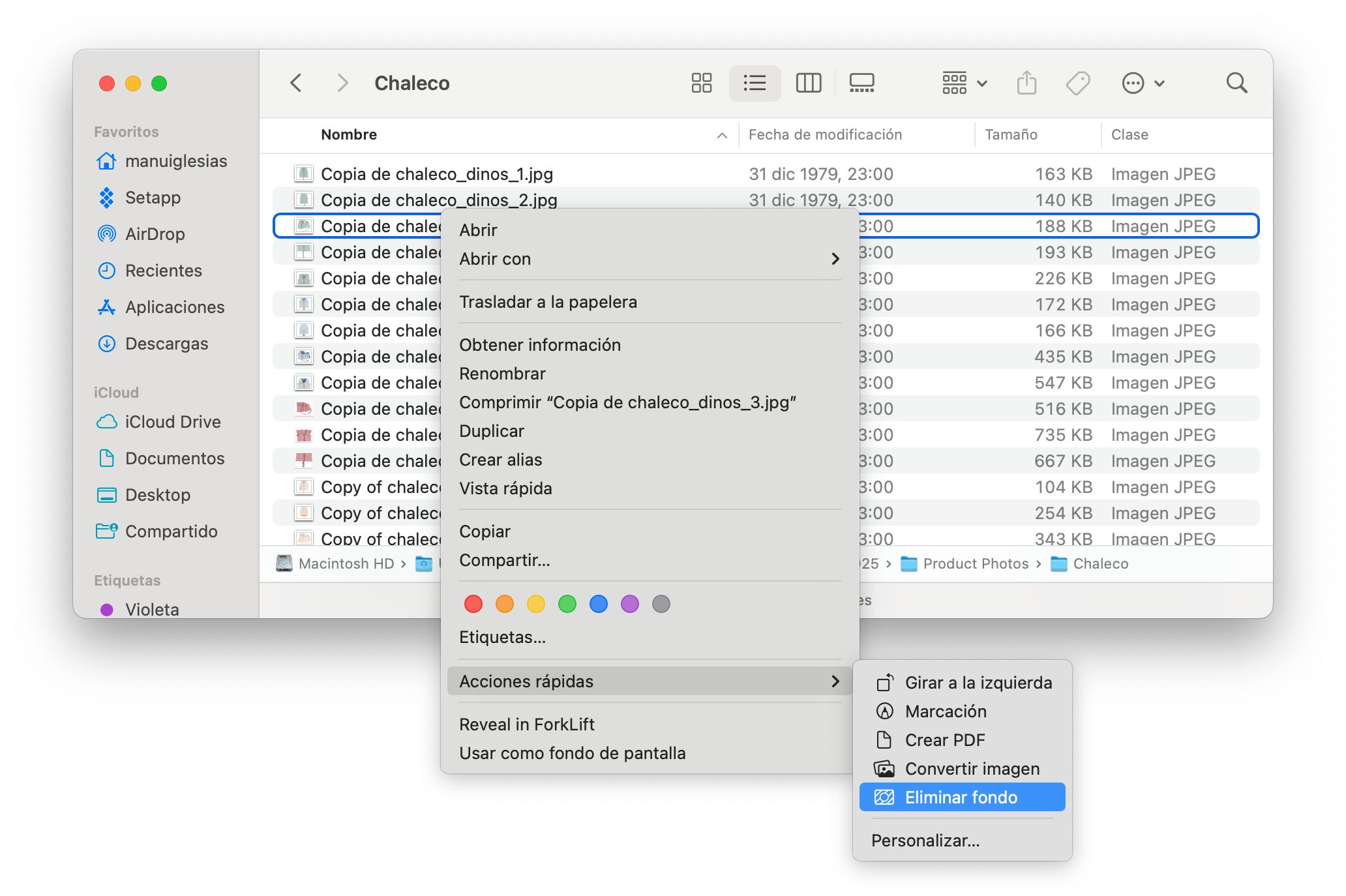Open the more actions ellipsis dropdown

pos(1143,83)
